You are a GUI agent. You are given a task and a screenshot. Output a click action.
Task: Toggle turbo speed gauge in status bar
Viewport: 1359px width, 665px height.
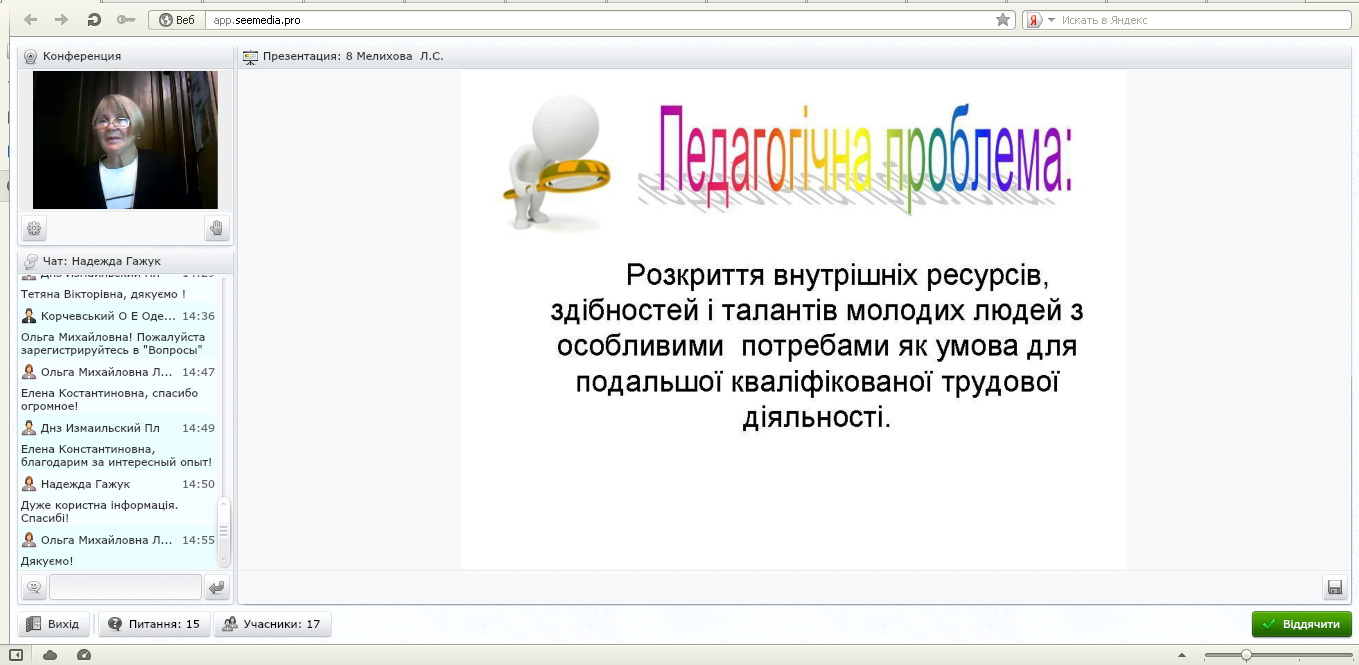[x=84, y=654]
